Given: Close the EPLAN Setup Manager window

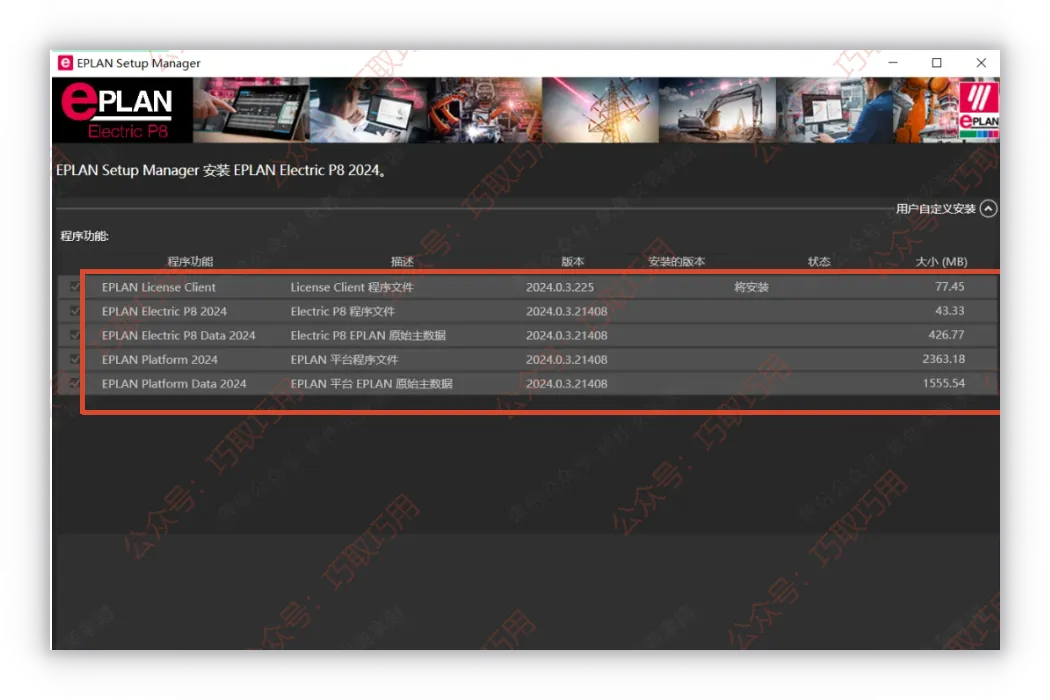Looking at the screenshot, I should pyautogui.click(x=981, y=62).
